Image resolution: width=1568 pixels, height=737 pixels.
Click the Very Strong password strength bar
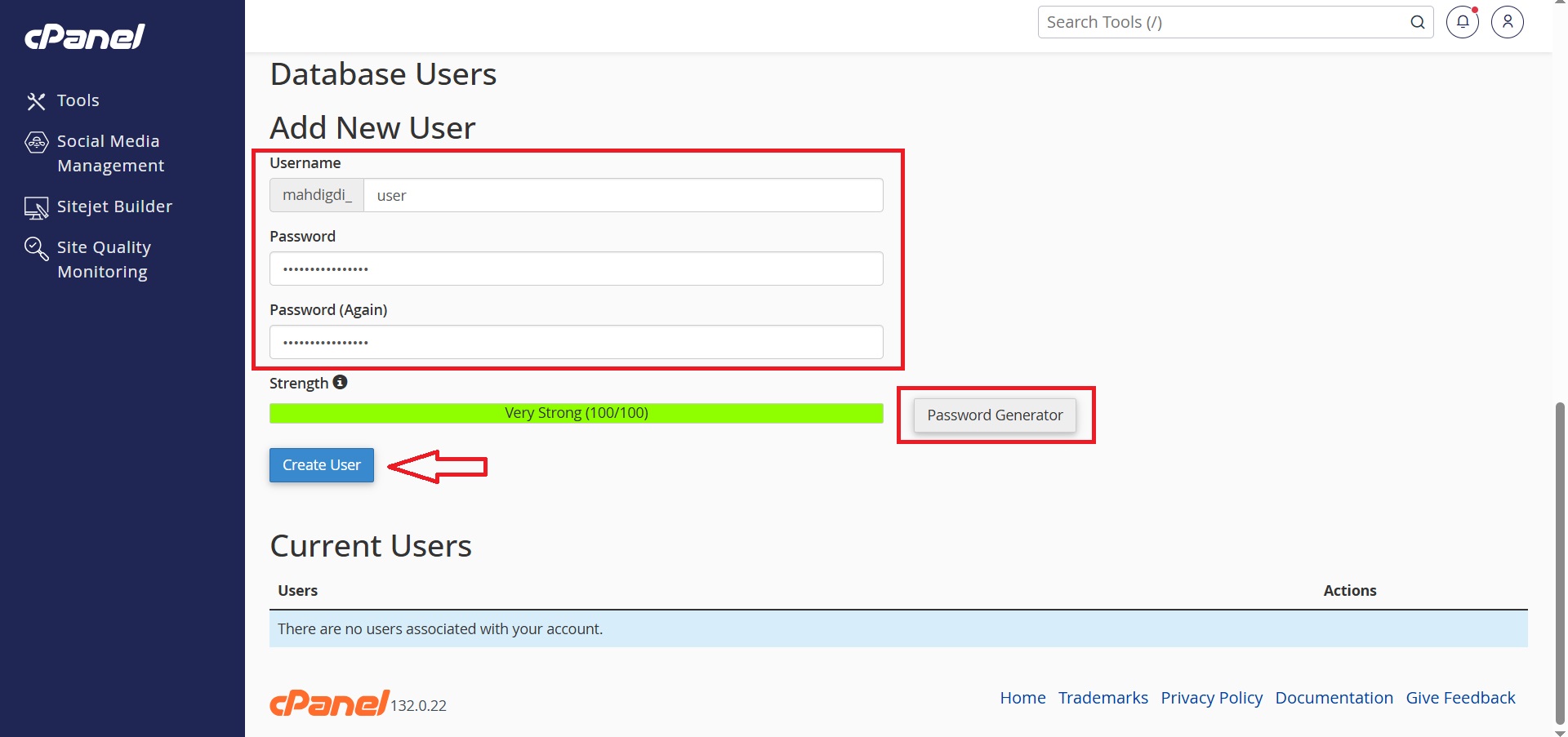pyautogui.click(x=577, y=413)
